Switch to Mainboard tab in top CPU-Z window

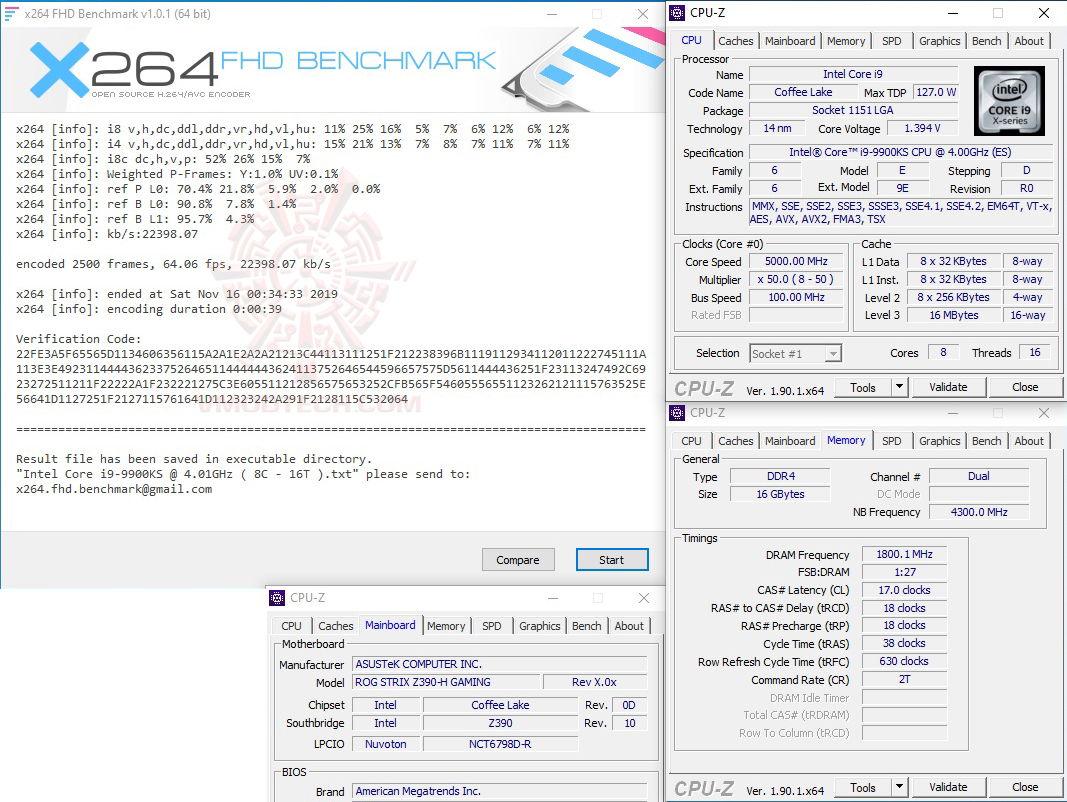point(790,41)
